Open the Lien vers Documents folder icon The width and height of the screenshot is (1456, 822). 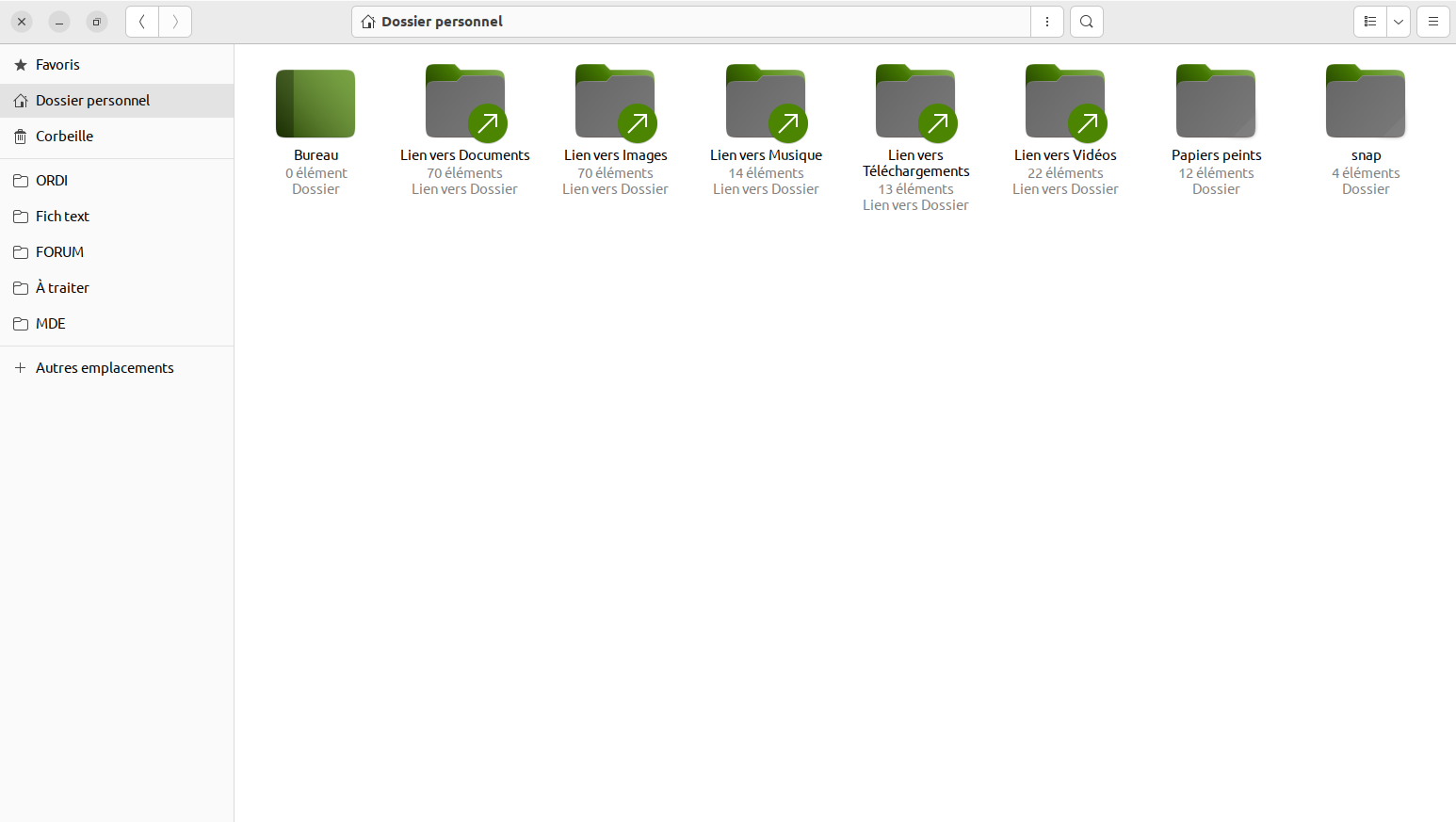point(465,103)
